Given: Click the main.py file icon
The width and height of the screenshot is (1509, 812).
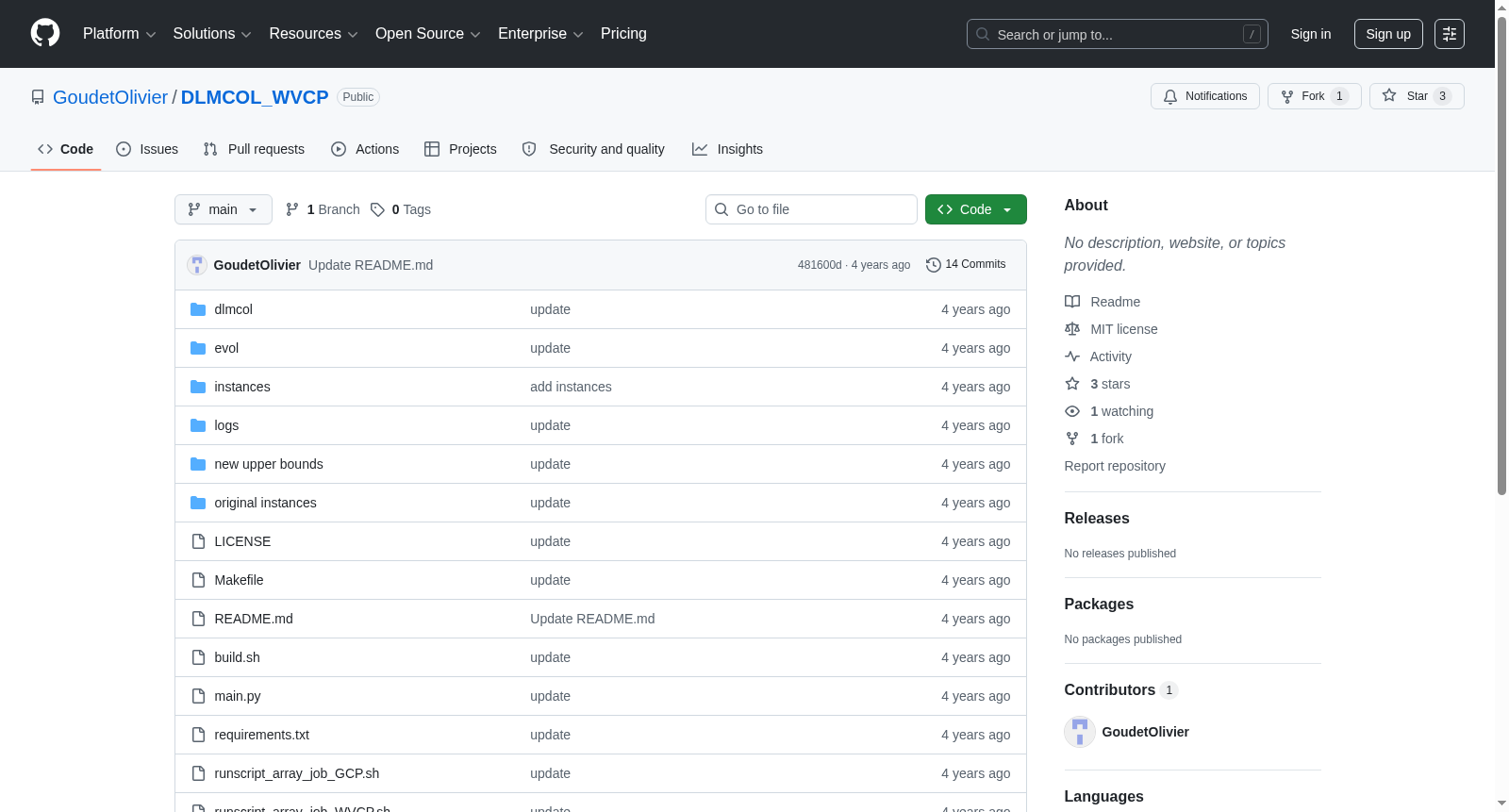Looking at the screenshot, I should [198, 696].
